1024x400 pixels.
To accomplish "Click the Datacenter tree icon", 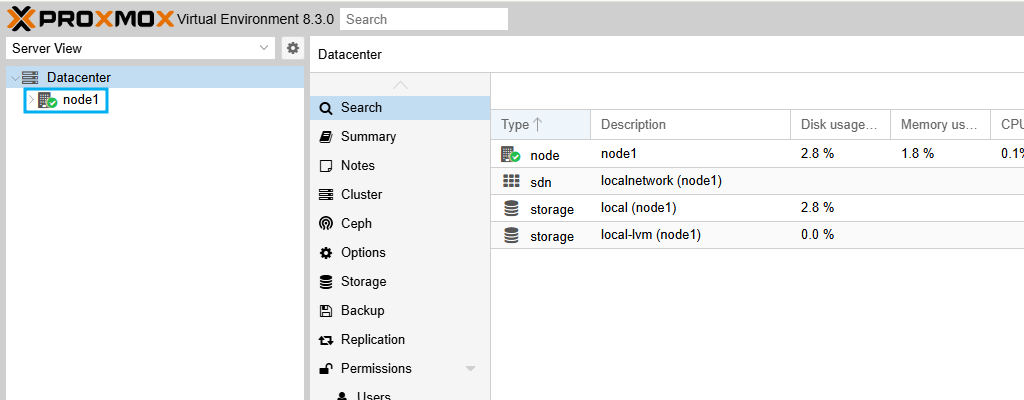I will (x=30, y=78).
